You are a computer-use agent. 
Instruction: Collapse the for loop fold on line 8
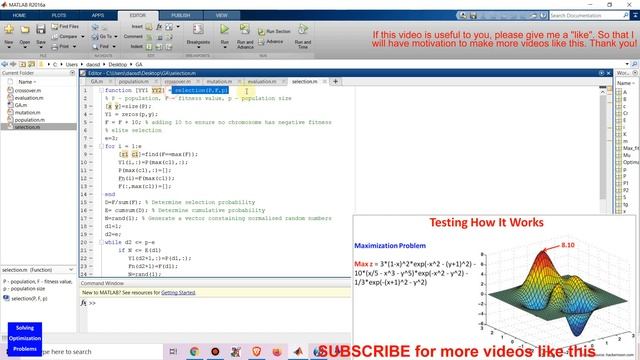(101, 147)
